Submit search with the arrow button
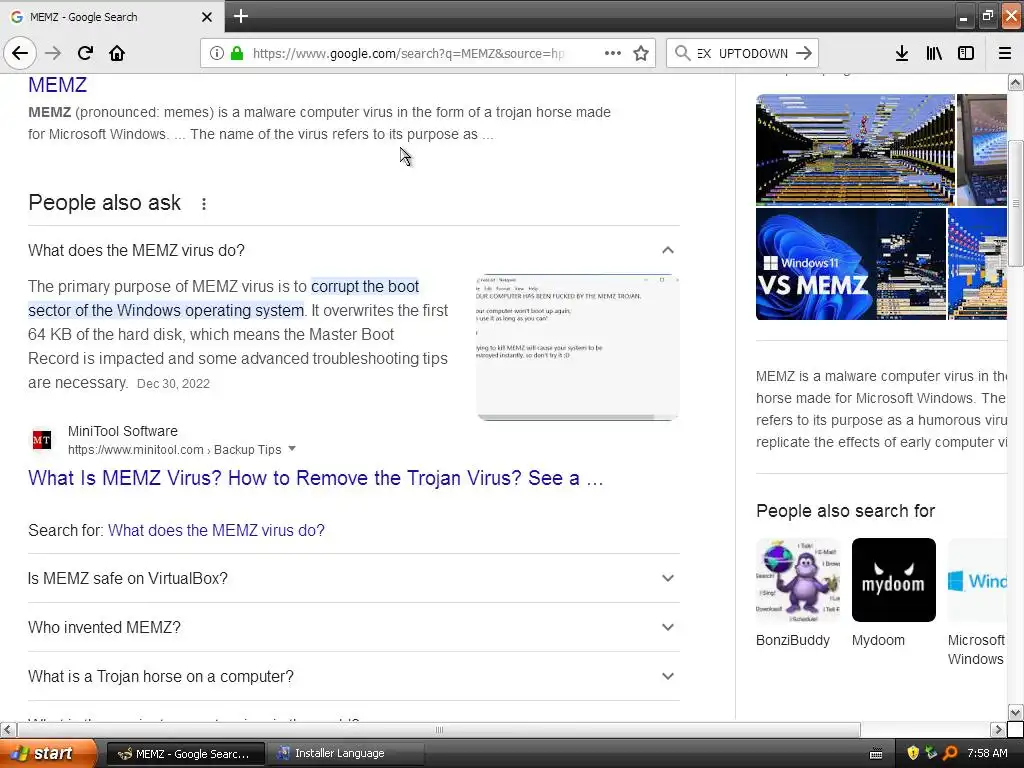 (804, 53)
